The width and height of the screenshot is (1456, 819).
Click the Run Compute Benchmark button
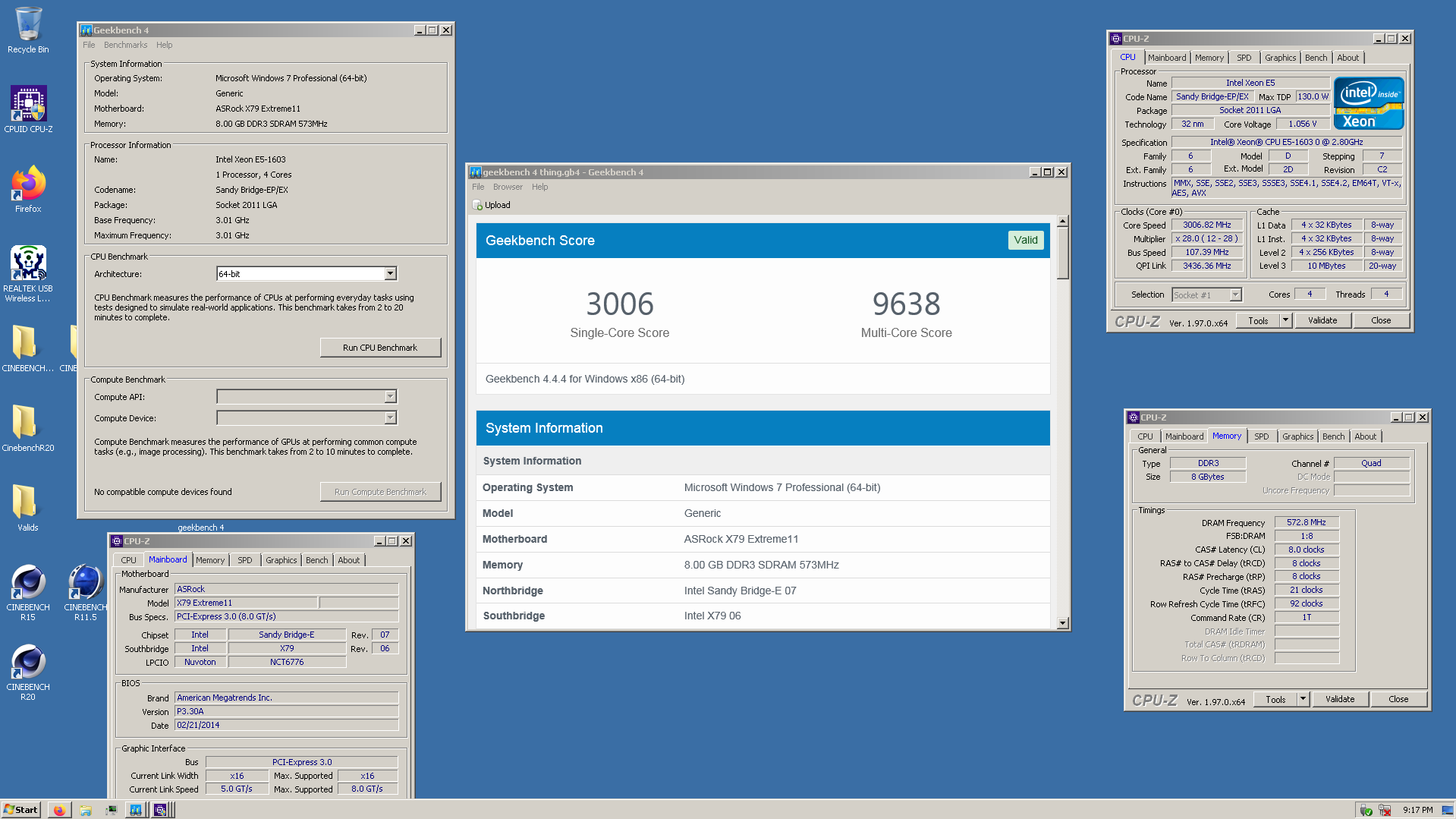tap(380, 492)
